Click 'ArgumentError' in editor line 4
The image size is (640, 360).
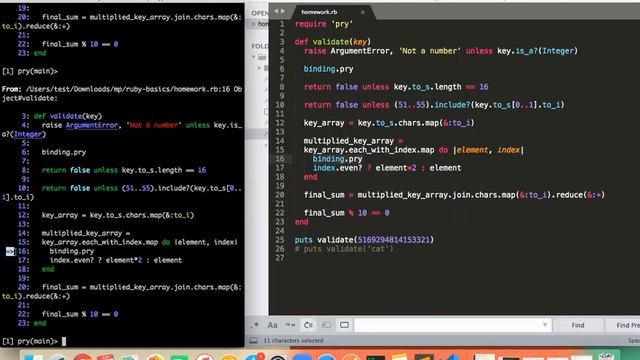pyautogui.click(x=360, y=51)
